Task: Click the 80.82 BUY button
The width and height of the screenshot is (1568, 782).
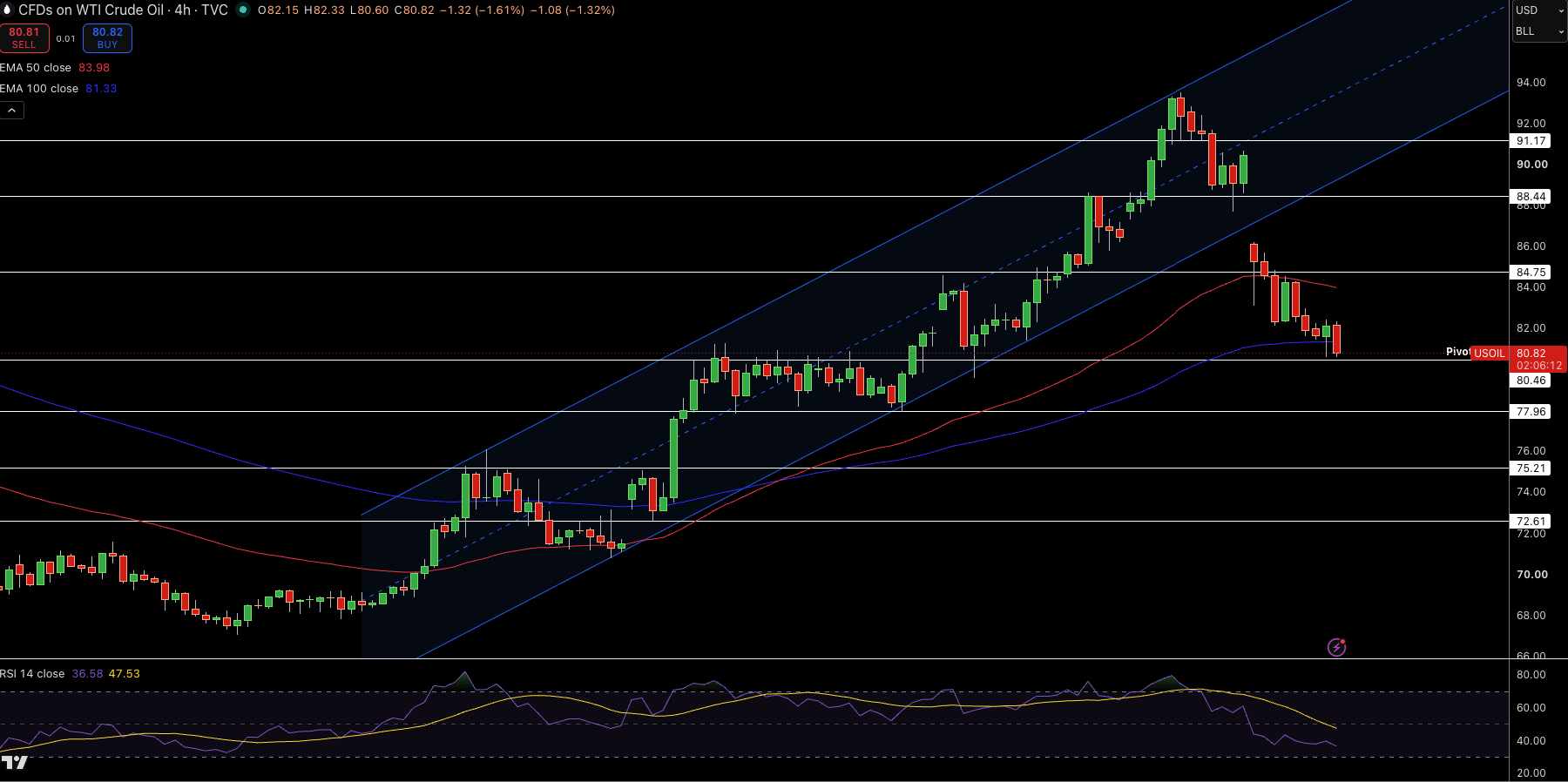Action: tap(108, 38)
